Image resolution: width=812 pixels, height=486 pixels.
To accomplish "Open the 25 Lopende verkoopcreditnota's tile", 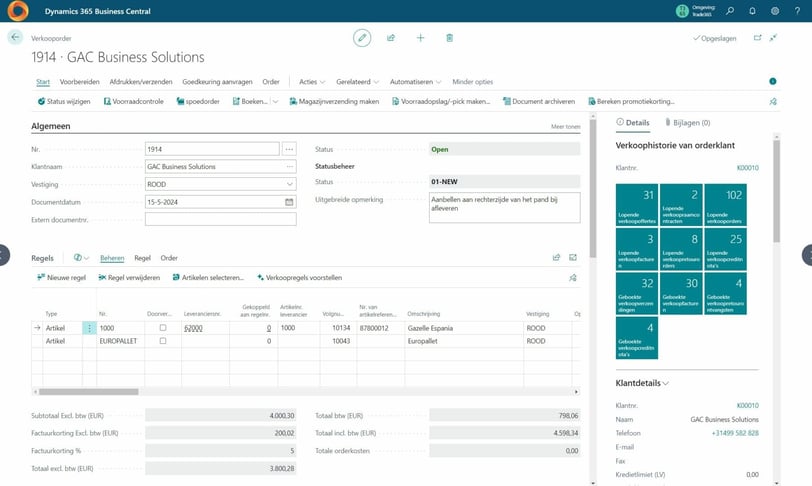I will point(726,249).
